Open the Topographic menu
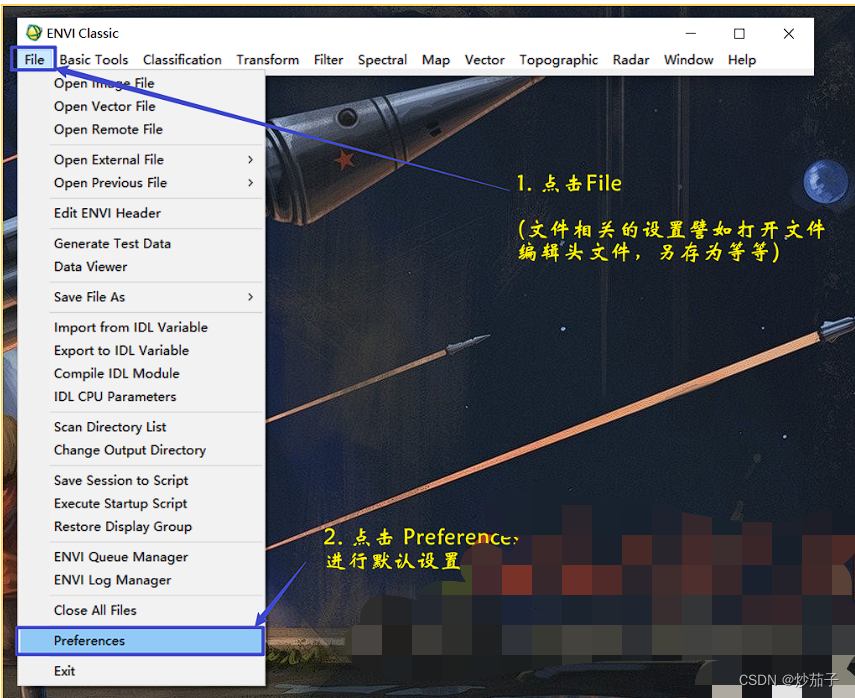This screenshot has width=855, height=698. click(x=558, y=59)
